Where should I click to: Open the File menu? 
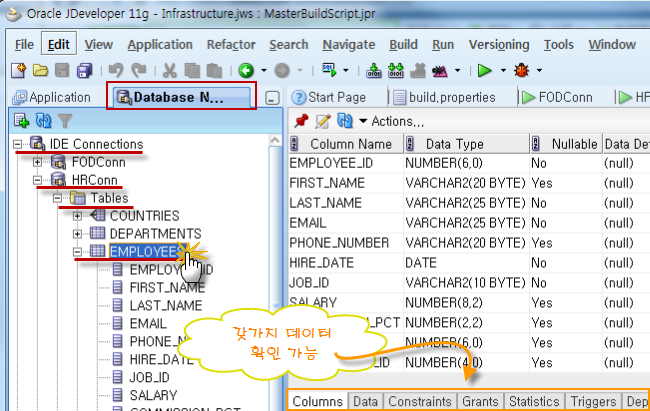pyautogui.click(x=24, y=44)
